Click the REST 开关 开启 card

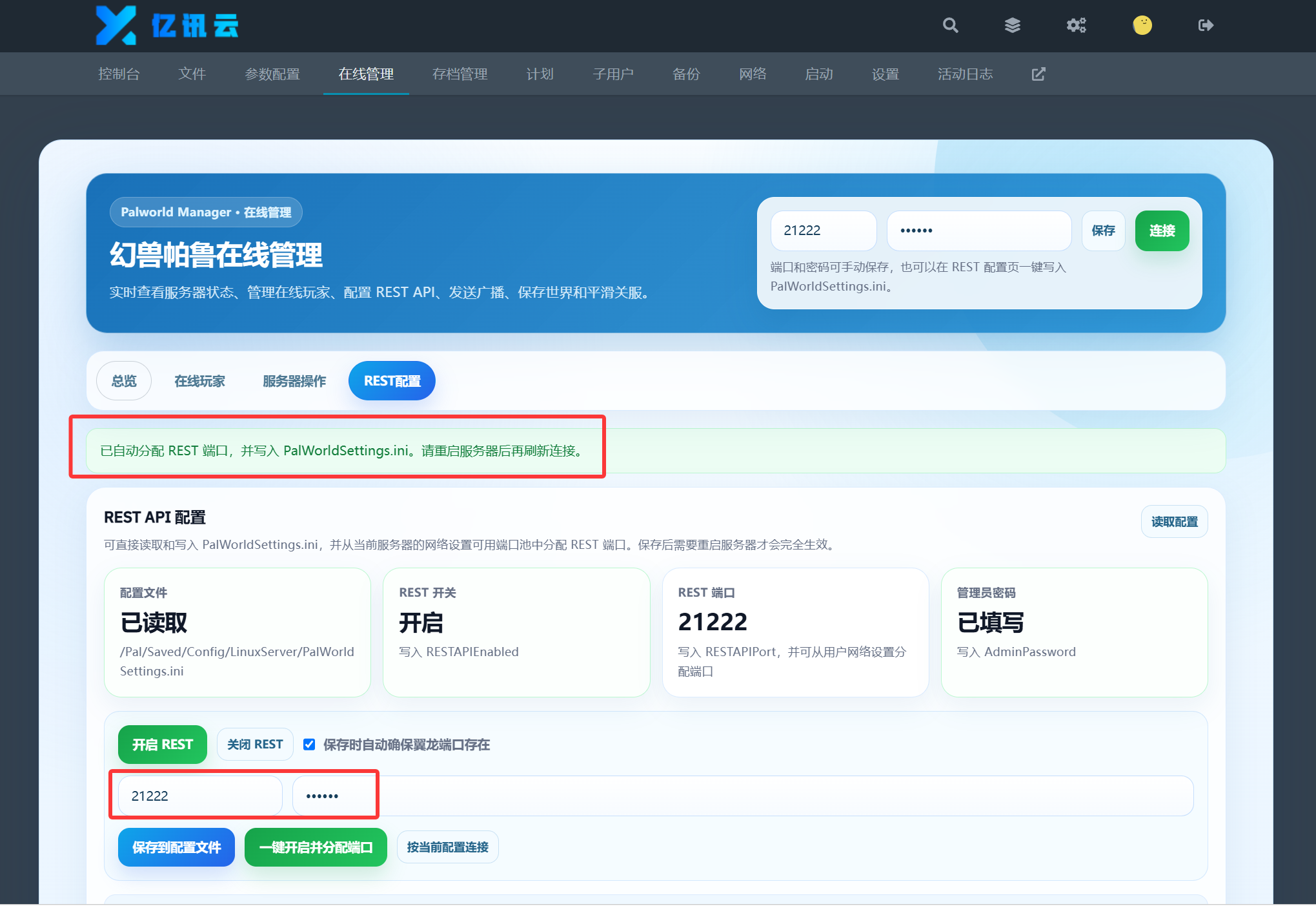(x=516, y=632)
